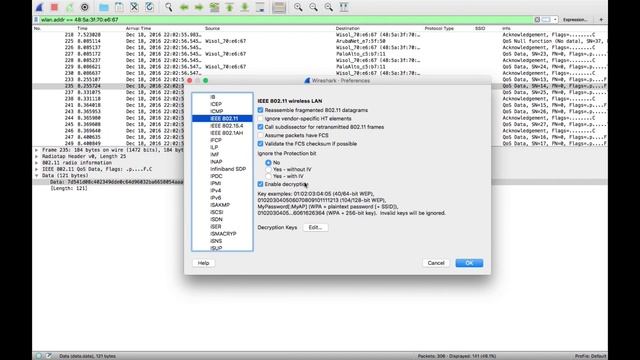Image resolution: width=640 pixels, height=360 pixels.
Task: Confirm preferences with OK
Action: 469,263
